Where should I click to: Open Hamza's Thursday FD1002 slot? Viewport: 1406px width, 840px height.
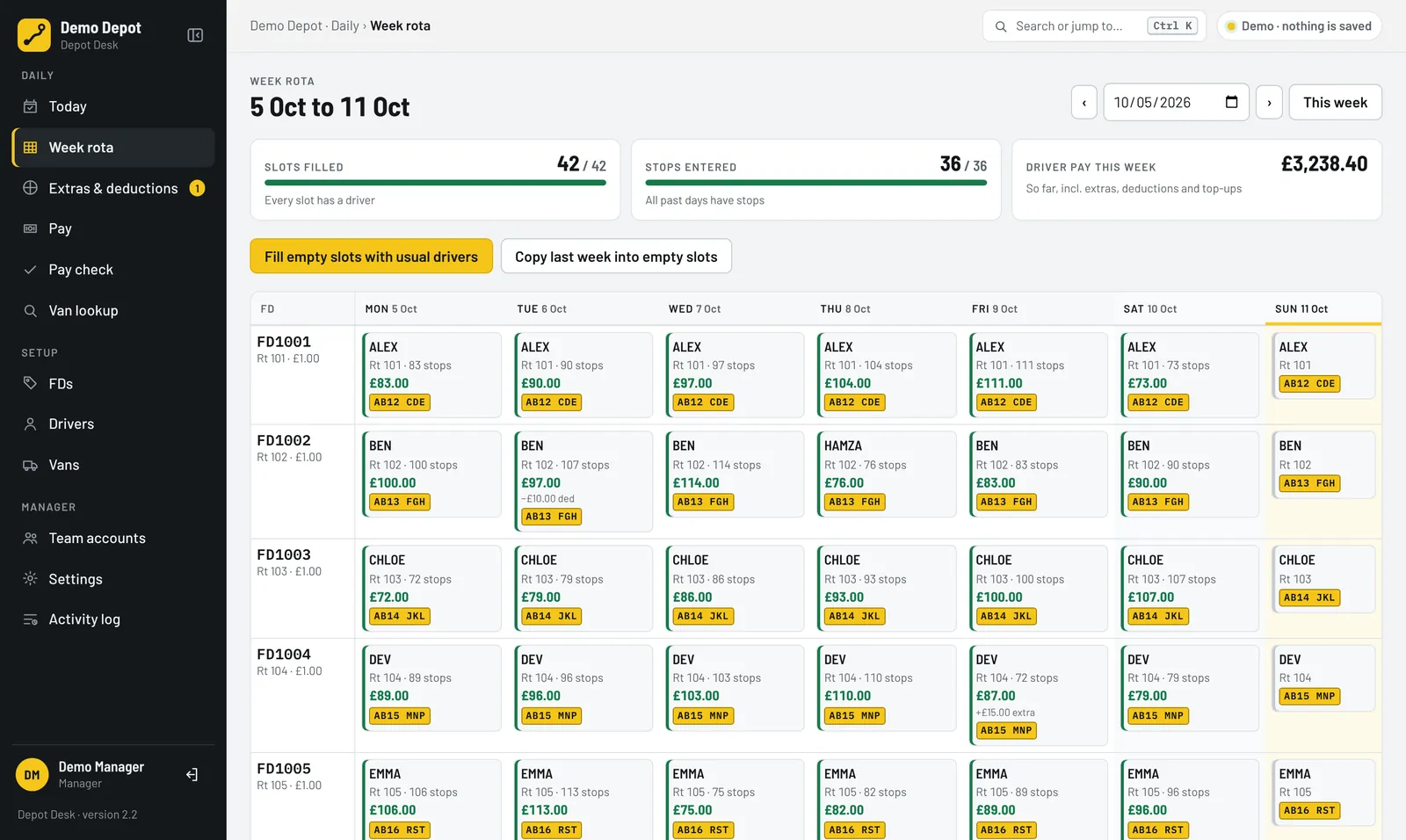point(886,474)
